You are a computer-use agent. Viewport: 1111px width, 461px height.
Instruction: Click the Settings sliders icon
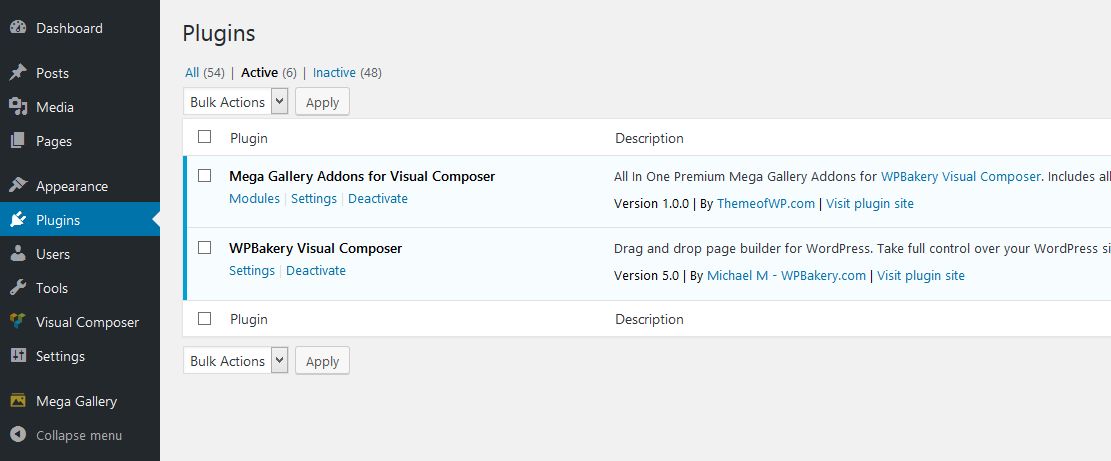tap(18, 355)
